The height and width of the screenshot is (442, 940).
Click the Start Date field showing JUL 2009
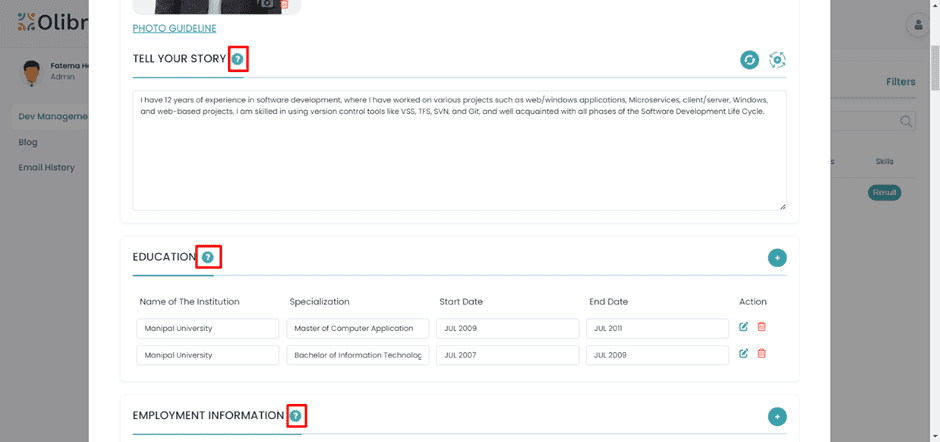coord(507,328)
